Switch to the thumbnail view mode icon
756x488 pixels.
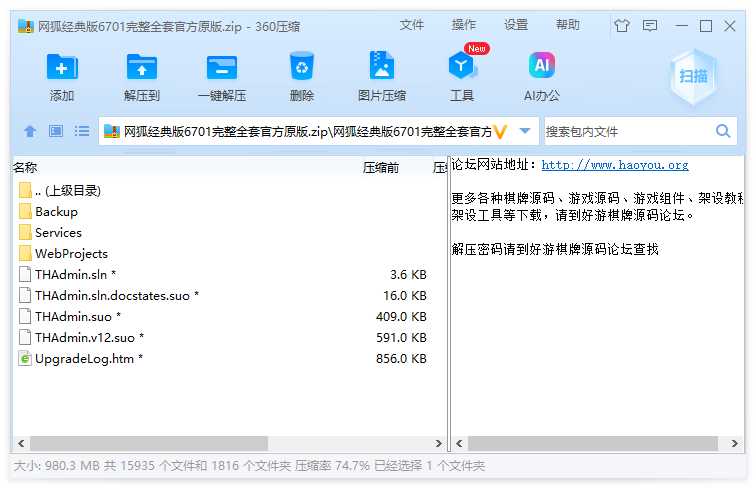click(56, 131)
